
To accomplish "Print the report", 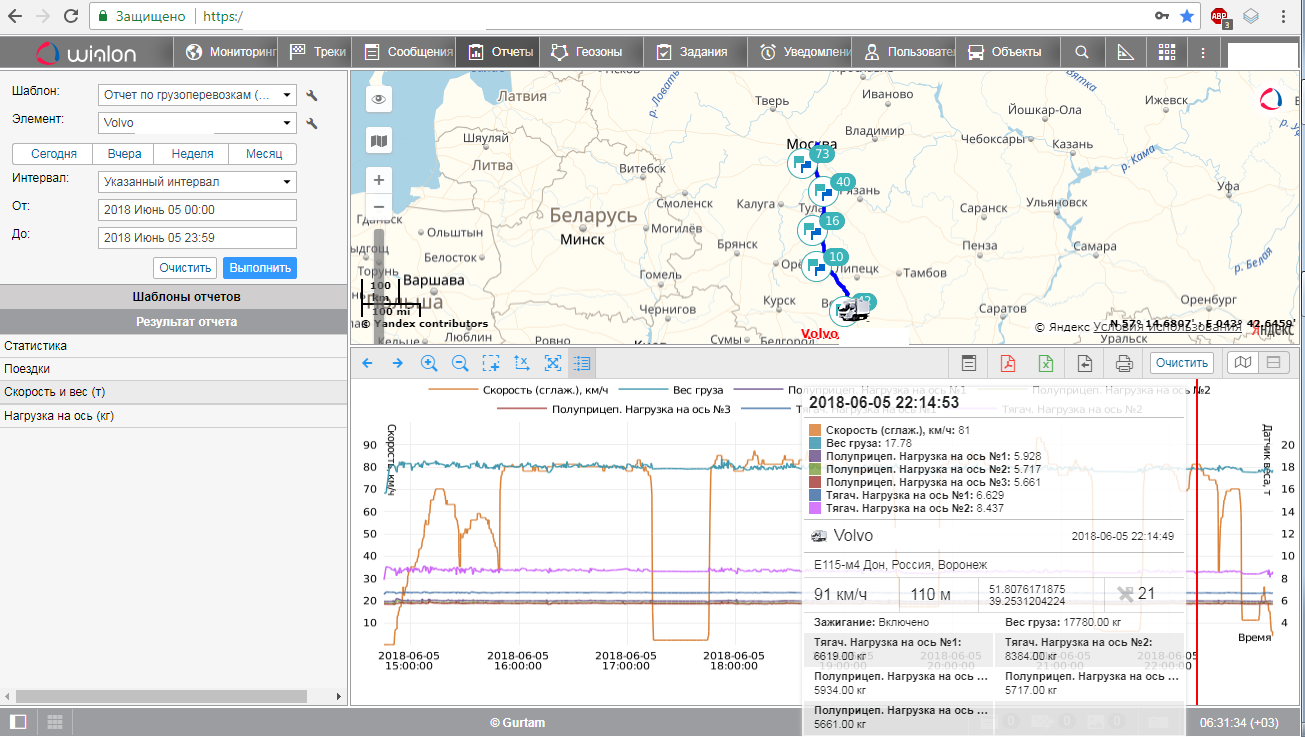I will coord(1123,363).
